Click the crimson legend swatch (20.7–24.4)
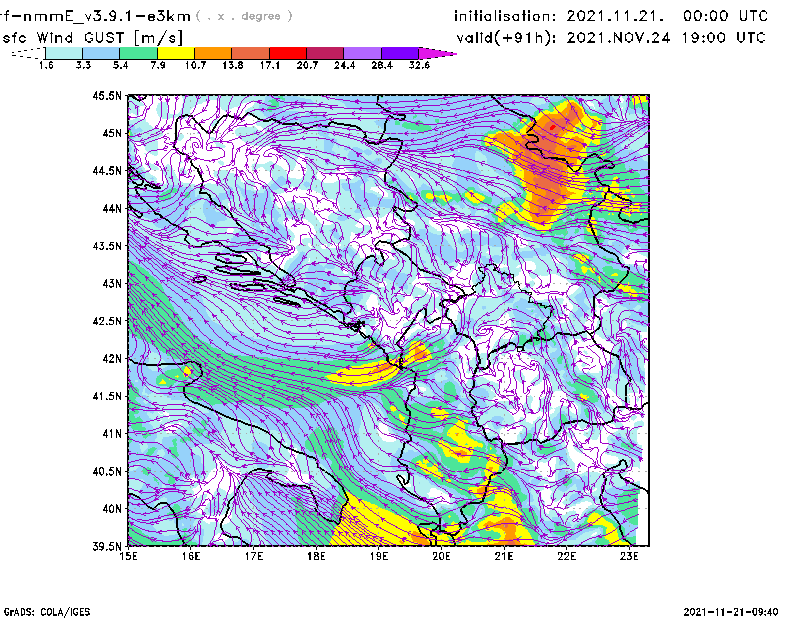 pyautogui.click(x=325, y=53)
